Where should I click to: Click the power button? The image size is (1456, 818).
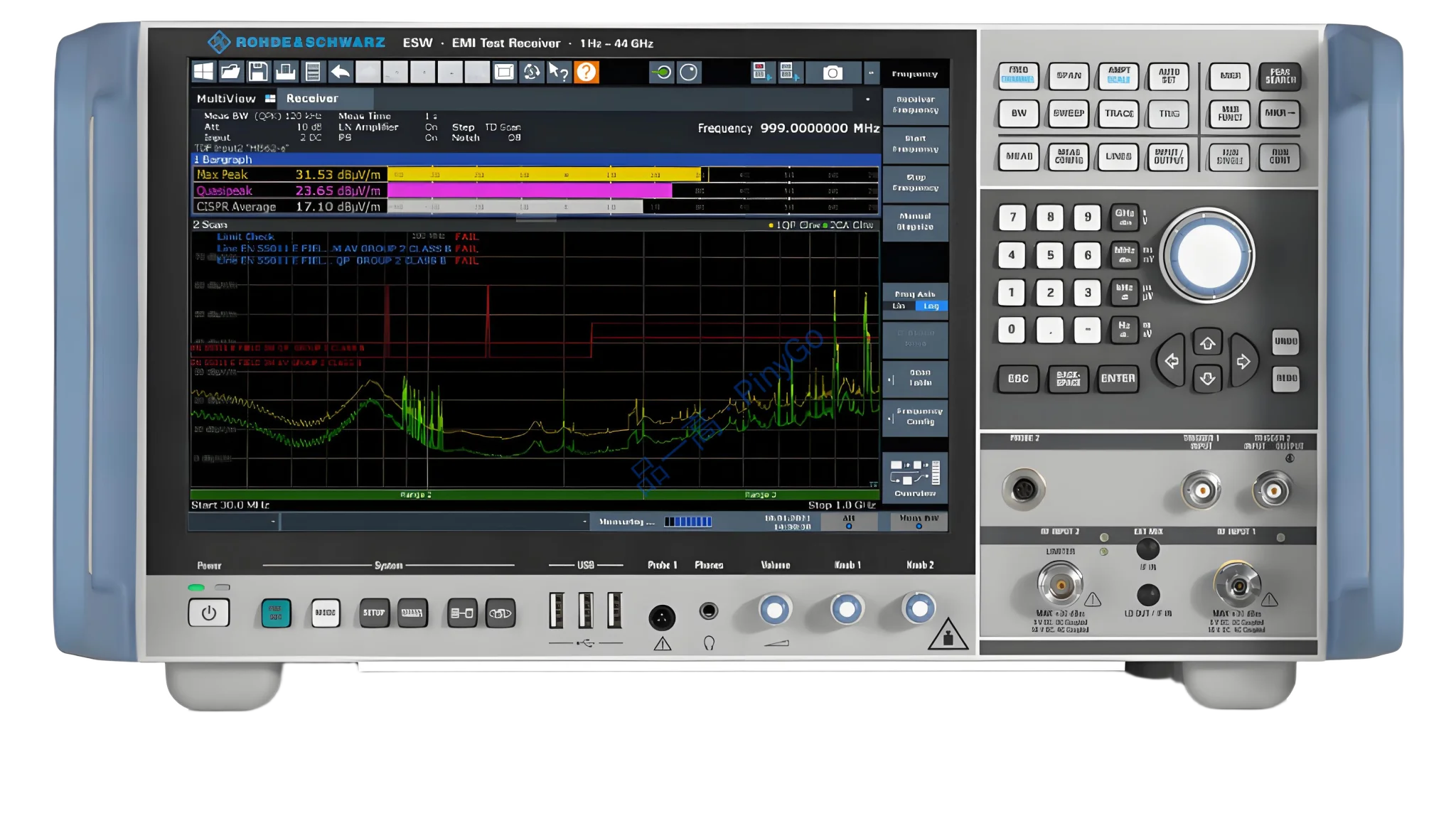click(208, 613)
